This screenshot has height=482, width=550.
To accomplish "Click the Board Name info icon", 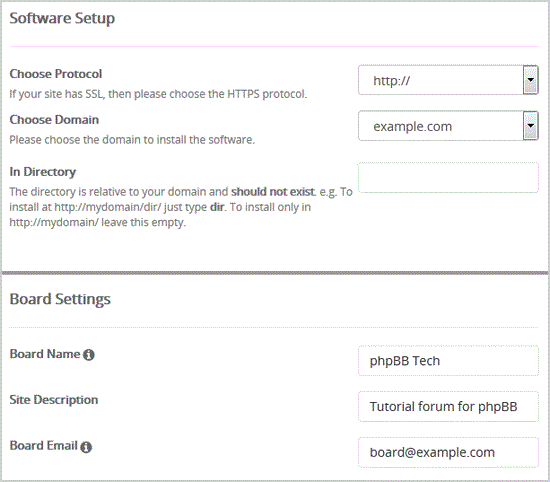I will pyautogui.click(x=89, y=355).
